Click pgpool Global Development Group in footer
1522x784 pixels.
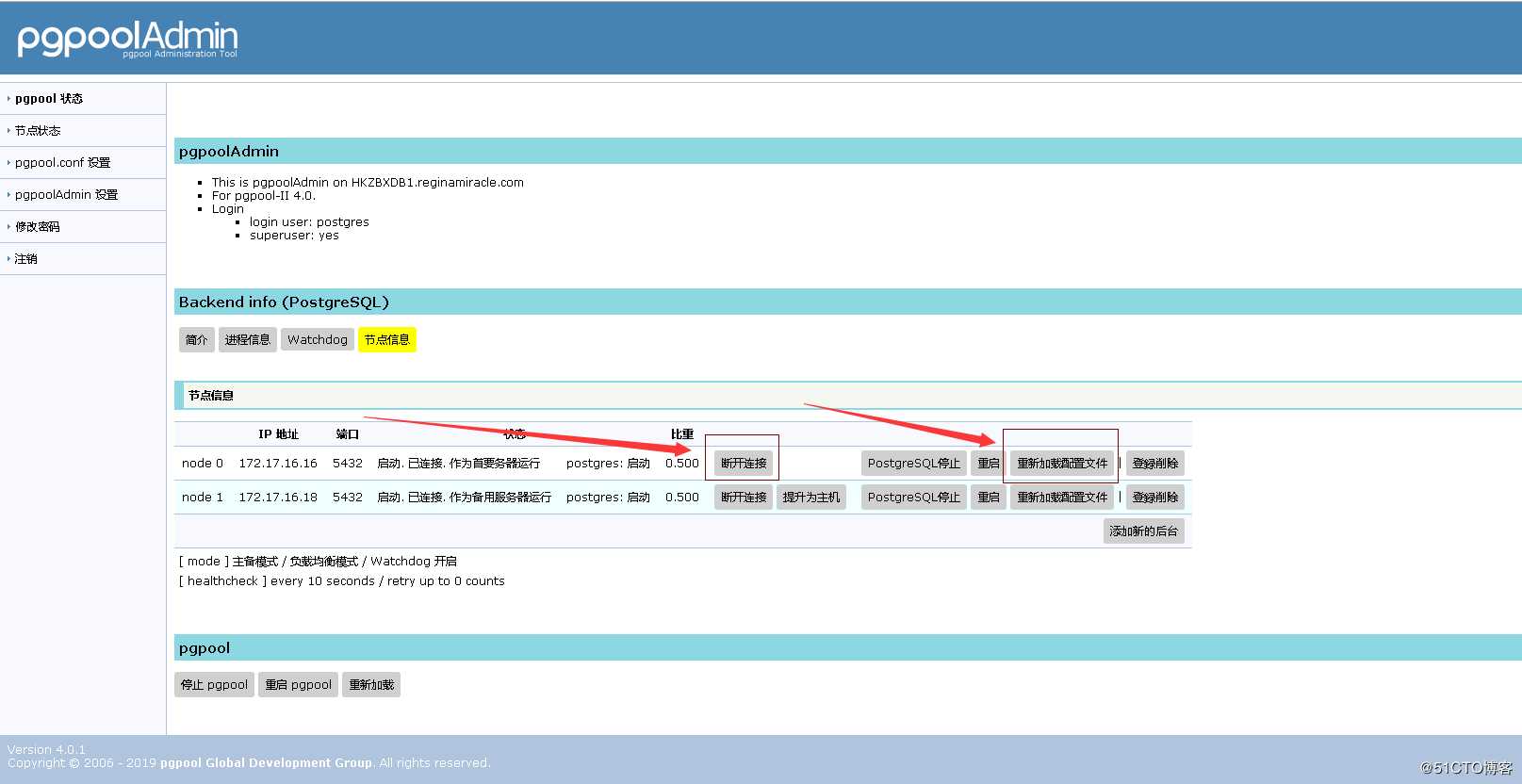point(266,763)
